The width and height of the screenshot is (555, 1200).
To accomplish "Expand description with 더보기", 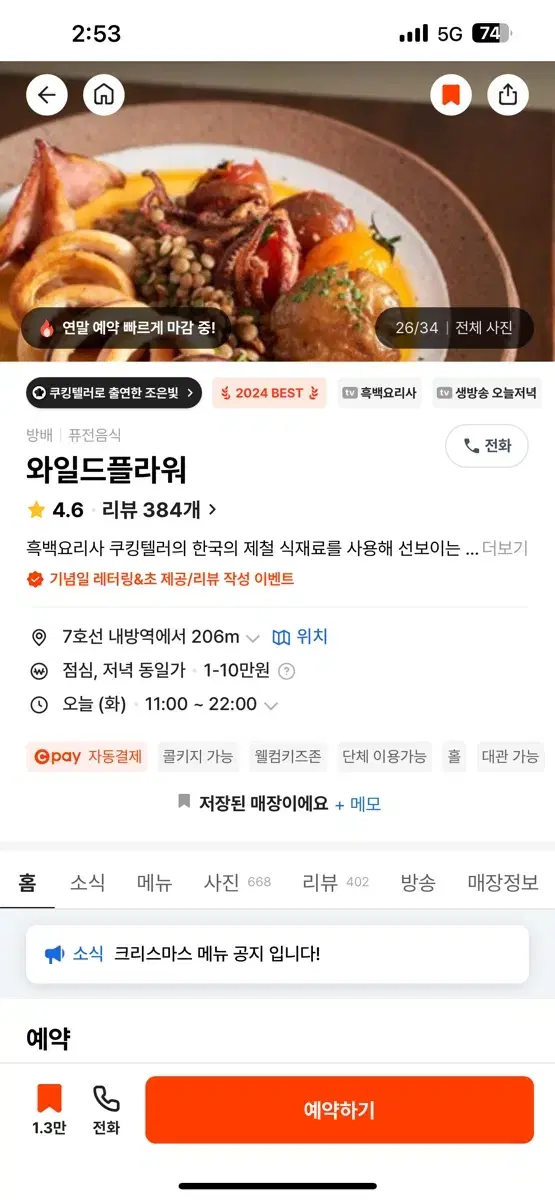I will click(x=505, y=548).
